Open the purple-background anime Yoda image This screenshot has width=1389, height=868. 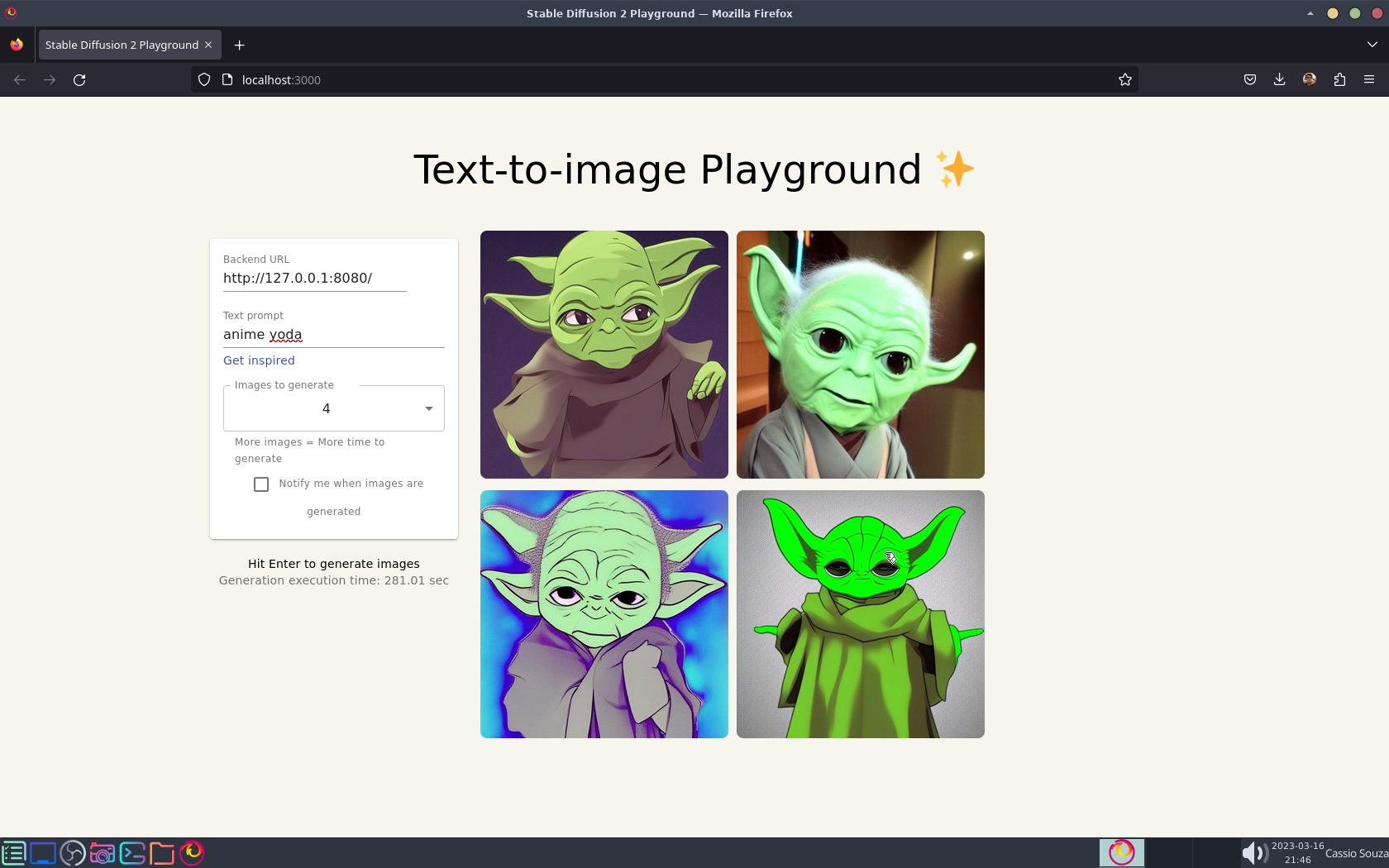click(604, 355)
